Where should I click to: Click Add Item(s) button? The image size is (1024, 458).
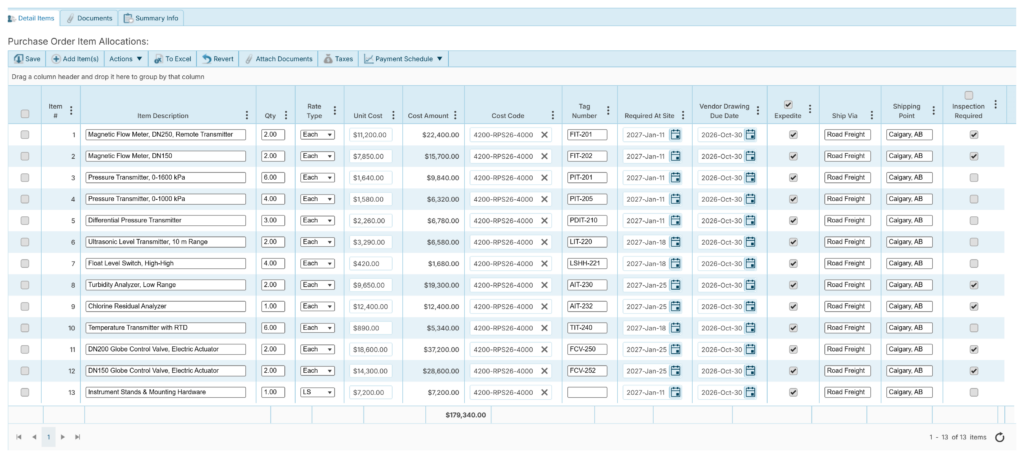coord(75,59)
